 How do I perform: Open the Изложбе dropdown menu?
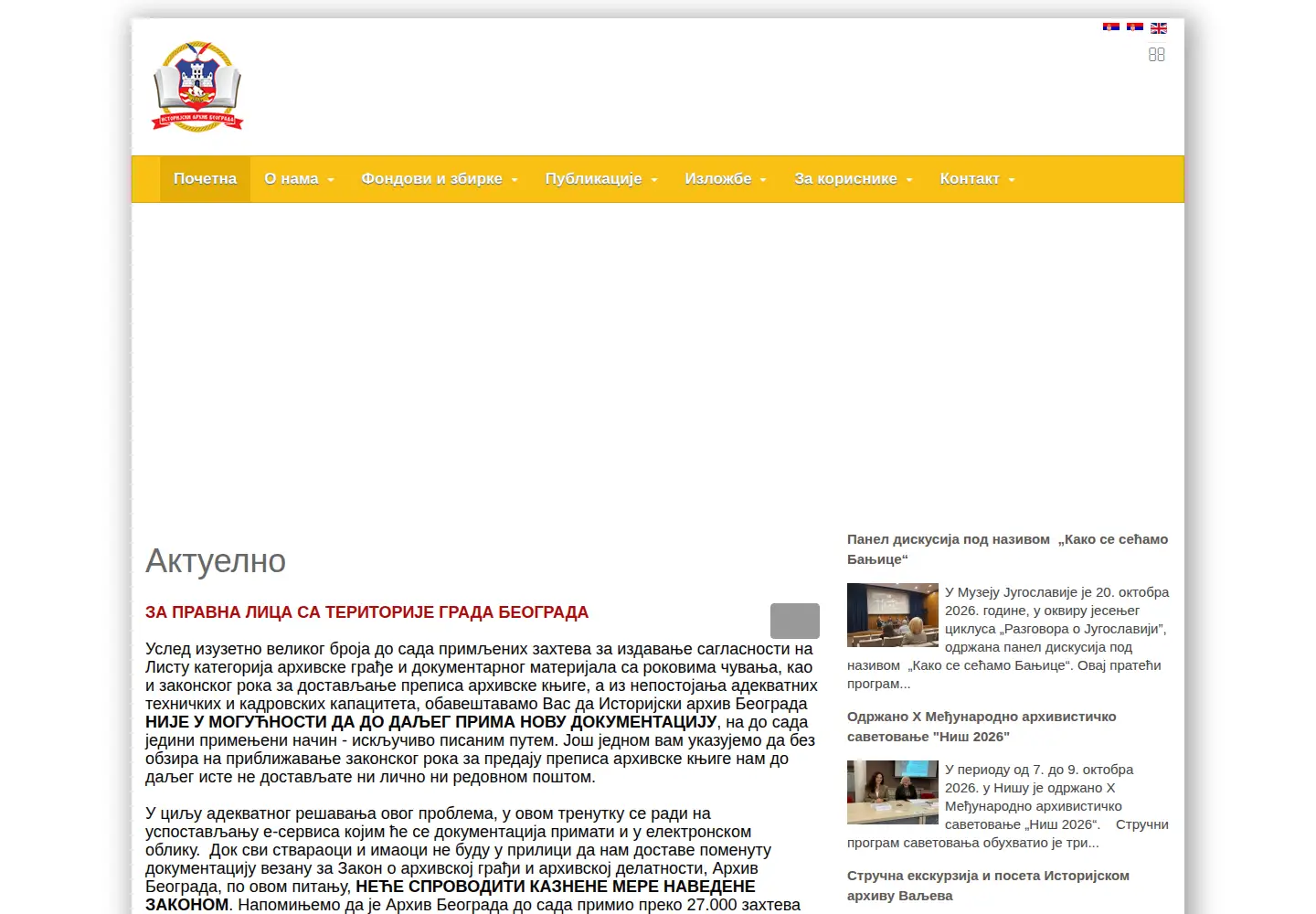tap(726, 179)
